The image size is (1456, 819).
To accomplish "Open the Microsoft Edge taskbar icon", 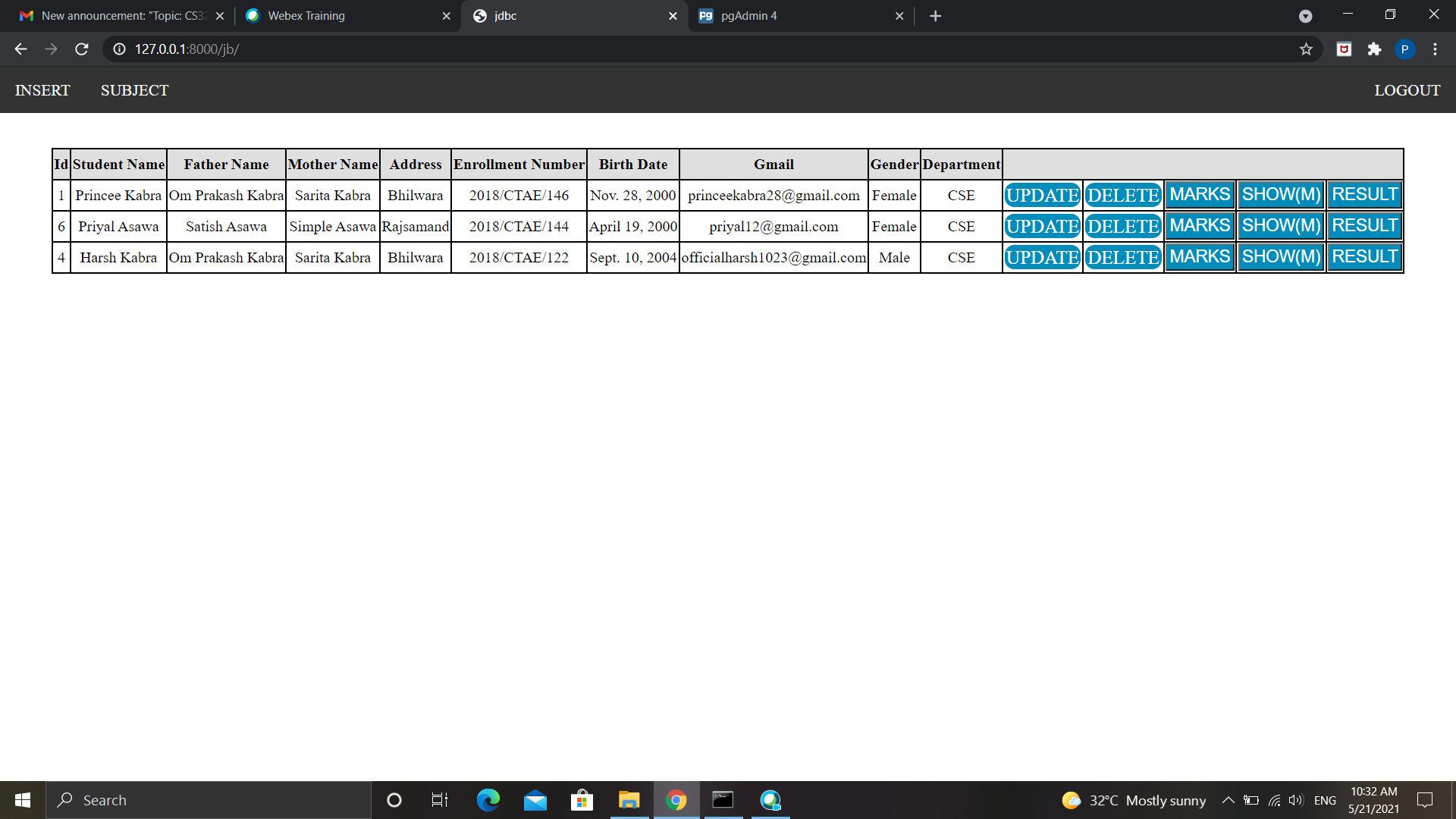I will tap(488, 800).
